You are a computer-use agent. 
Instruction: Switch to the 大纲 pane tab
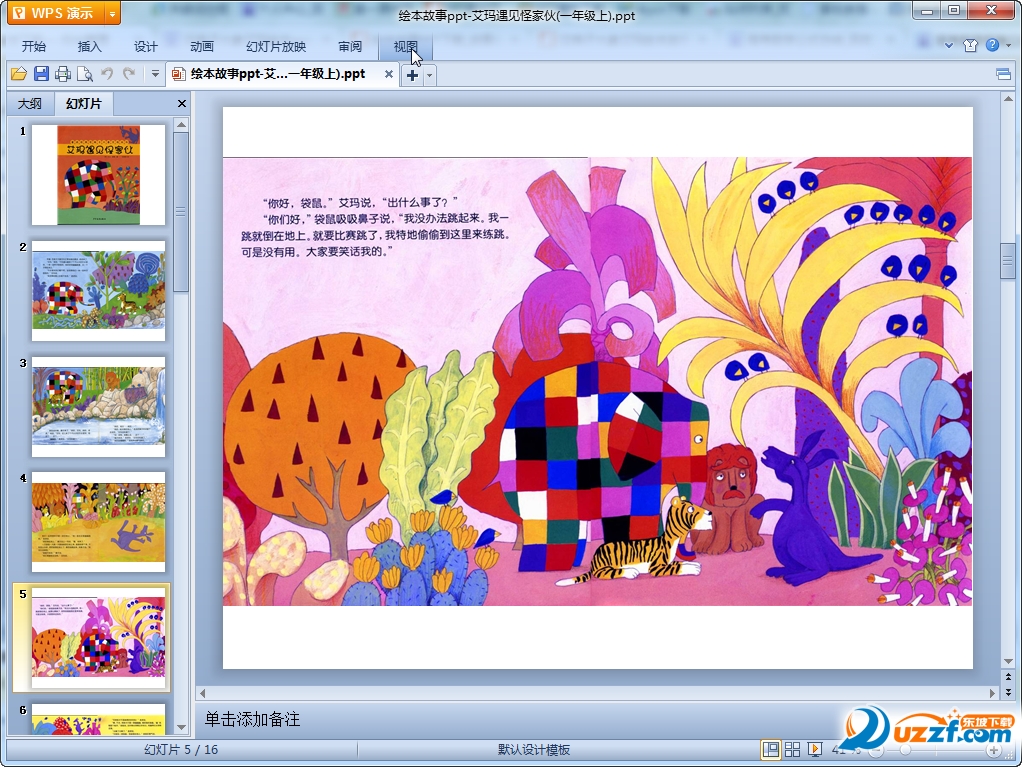pyautogui.click(x=29, y=104)
